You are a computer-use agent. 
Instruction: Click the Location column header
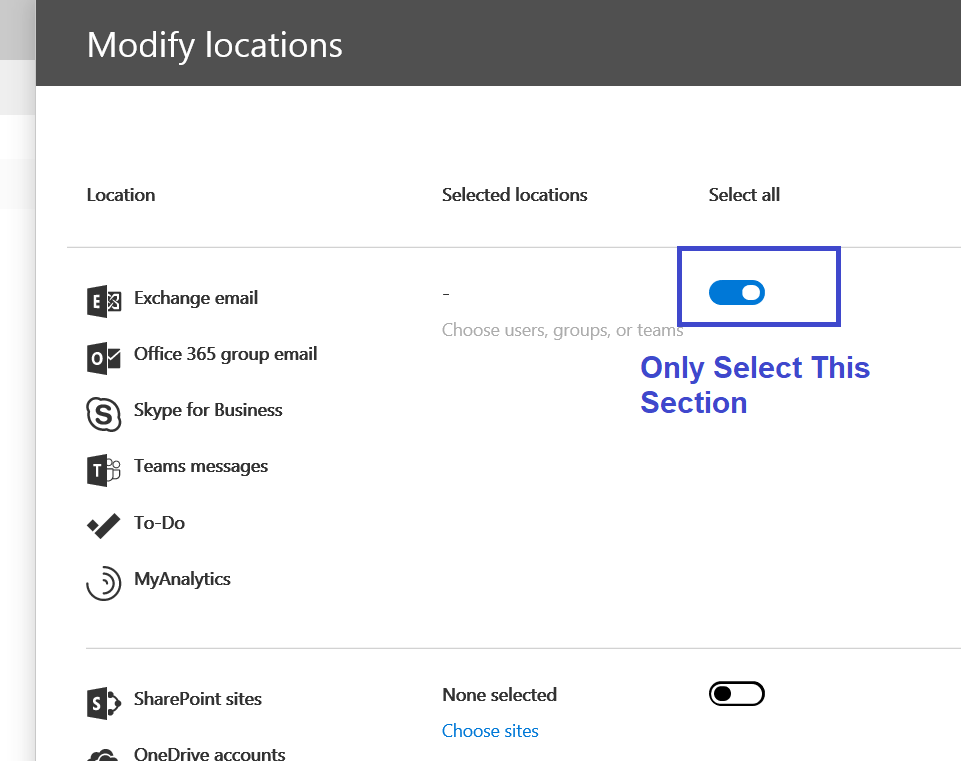tap(121, 195)
